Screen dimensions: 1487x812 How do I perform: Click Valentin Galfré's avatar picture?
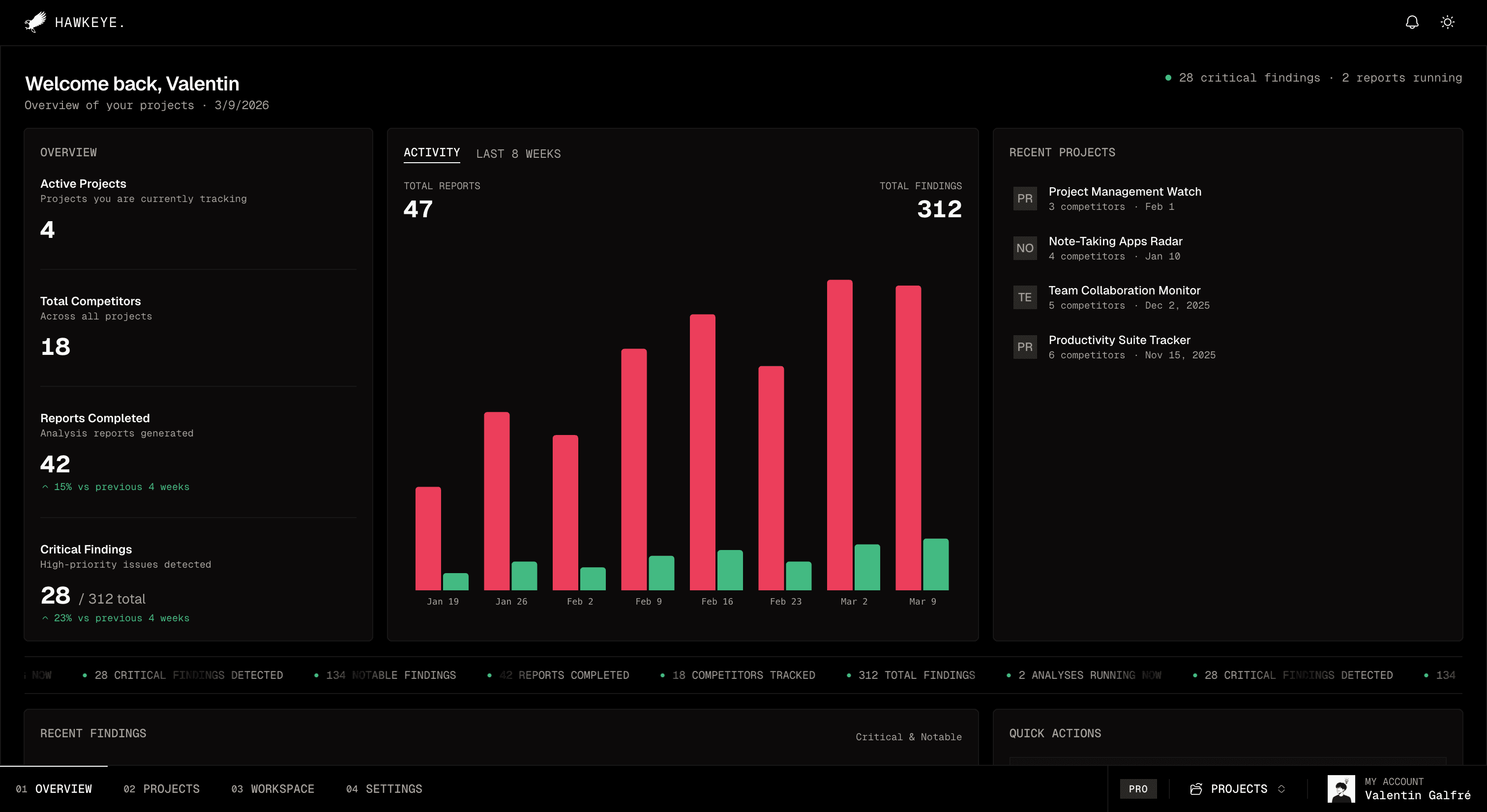click(x=1341, y=789)
